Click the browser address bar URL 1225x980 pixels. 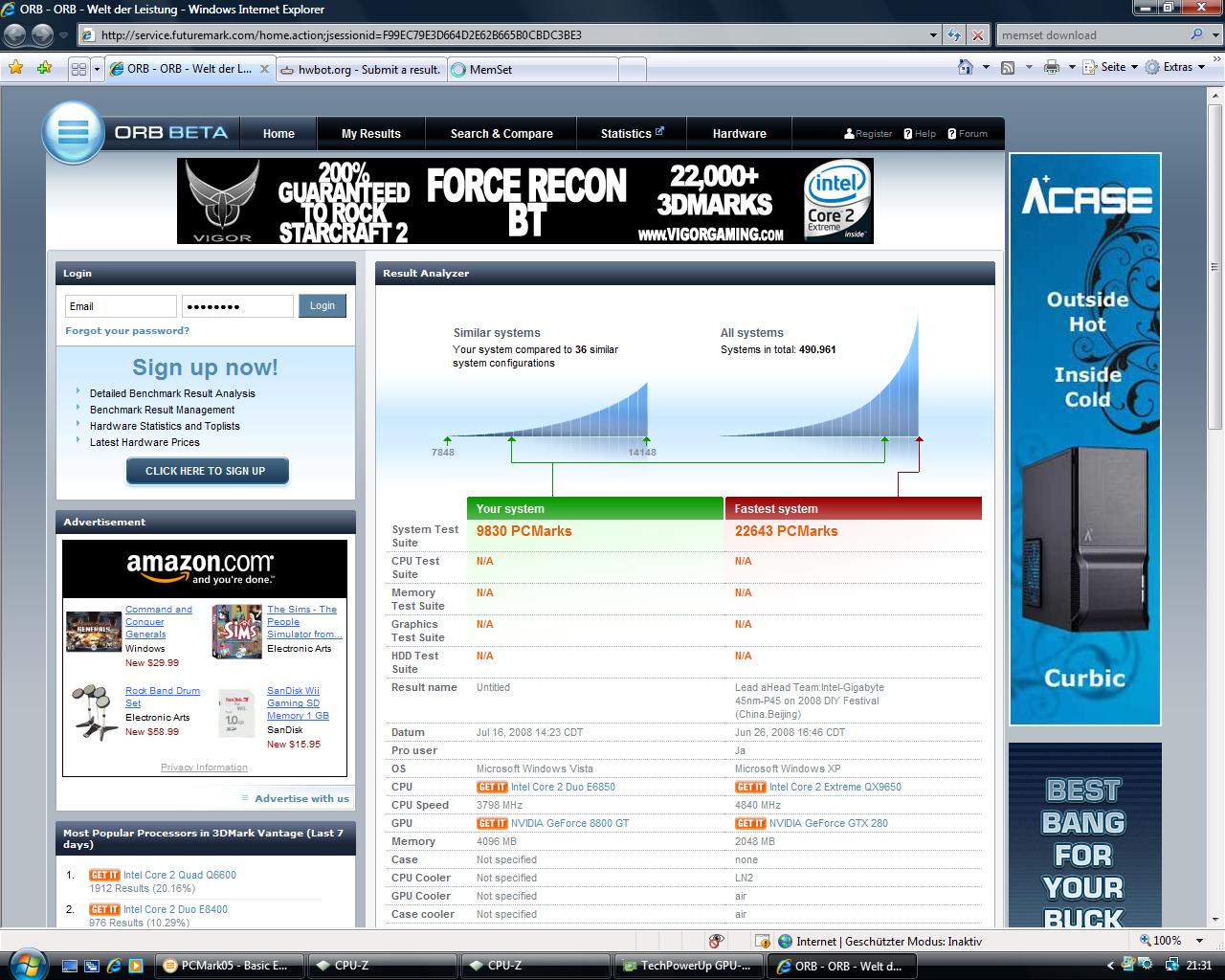[x=502, y=35]
